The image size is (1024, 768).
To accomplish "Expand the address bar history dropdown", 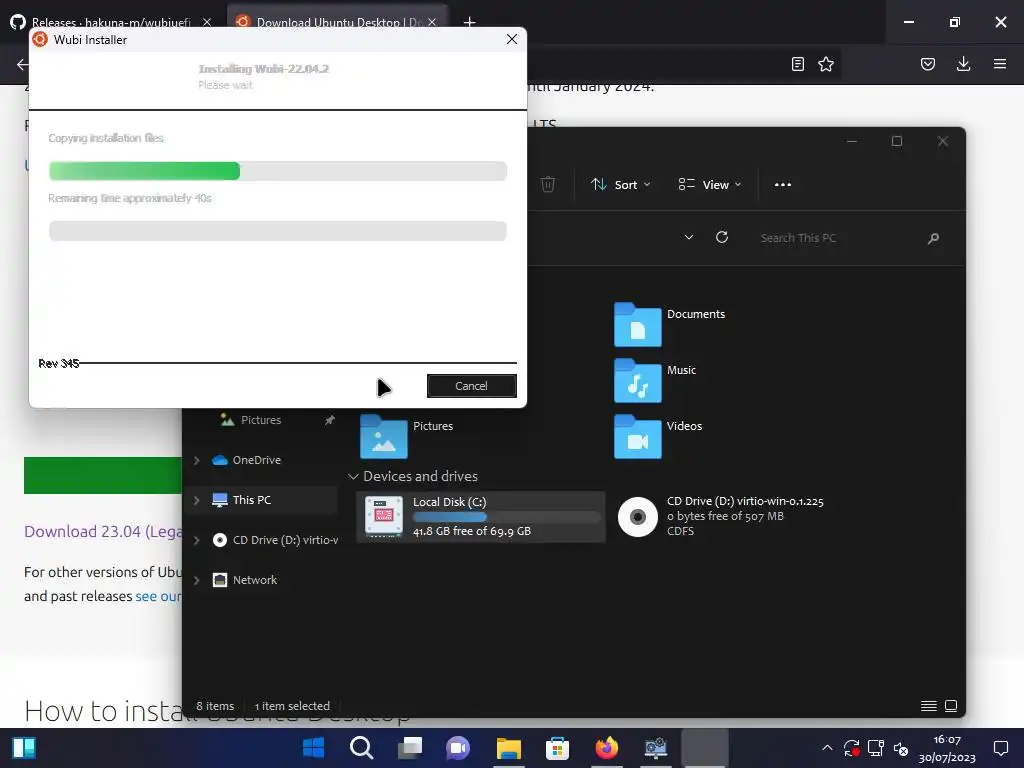I will pyautogui.click(x=688, y=238).
